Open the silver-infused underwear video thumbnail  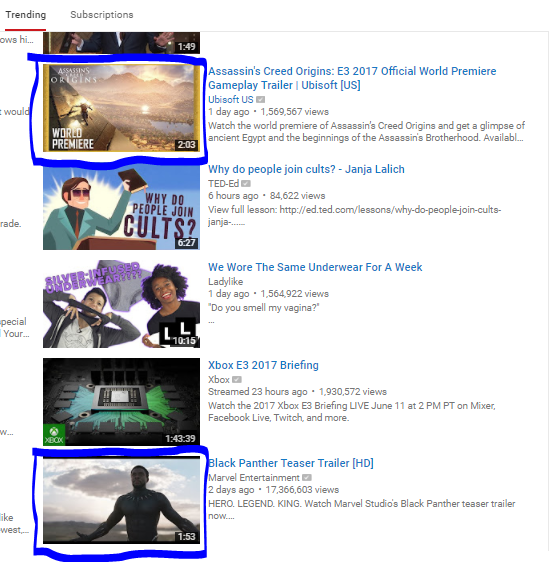[x=121, y=304]
